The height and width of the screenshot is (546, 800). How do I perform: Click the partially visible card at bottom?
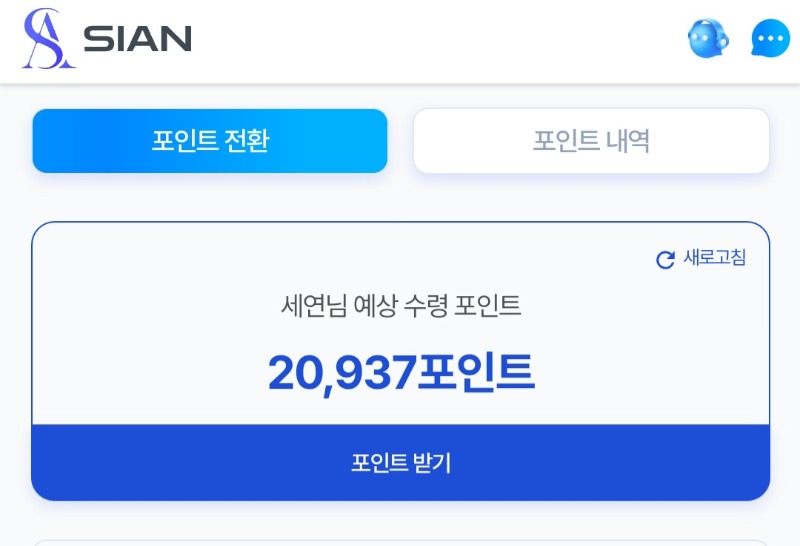(400, 543)
